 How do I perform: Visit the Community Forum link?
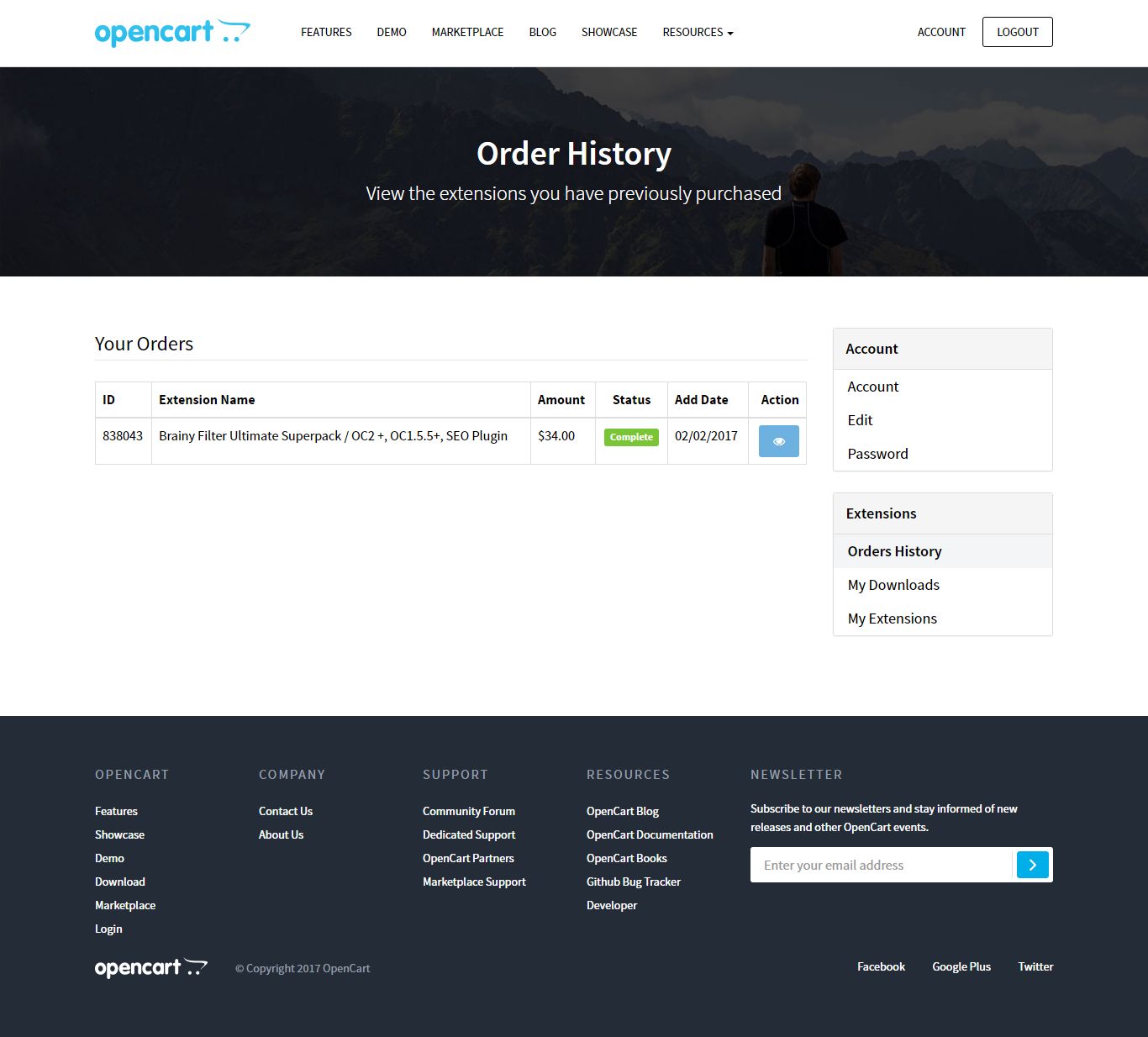tap(469, 811)
